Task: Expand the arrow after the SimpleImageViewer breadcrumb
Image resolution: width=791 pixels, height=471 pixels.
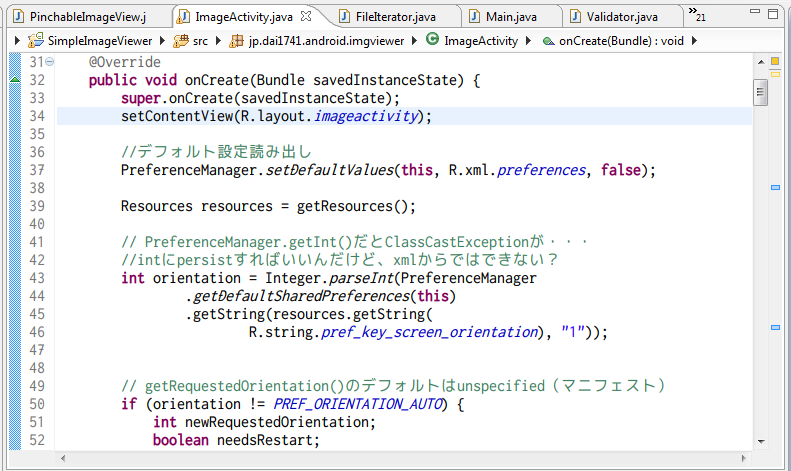Action: [162, 40]
